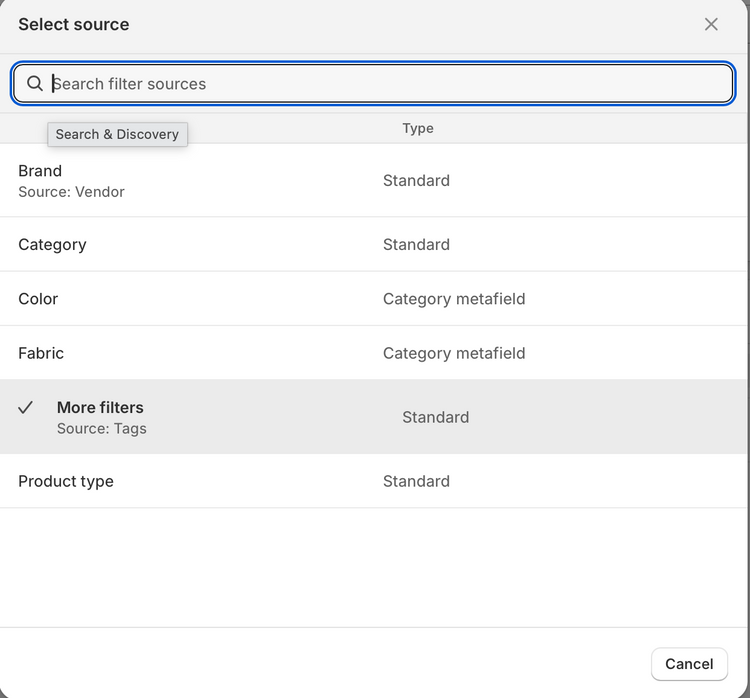Click Standard type in Brand row
This screenshot has width=750, height=698.
pyautogui.click(x=416, y=180)
